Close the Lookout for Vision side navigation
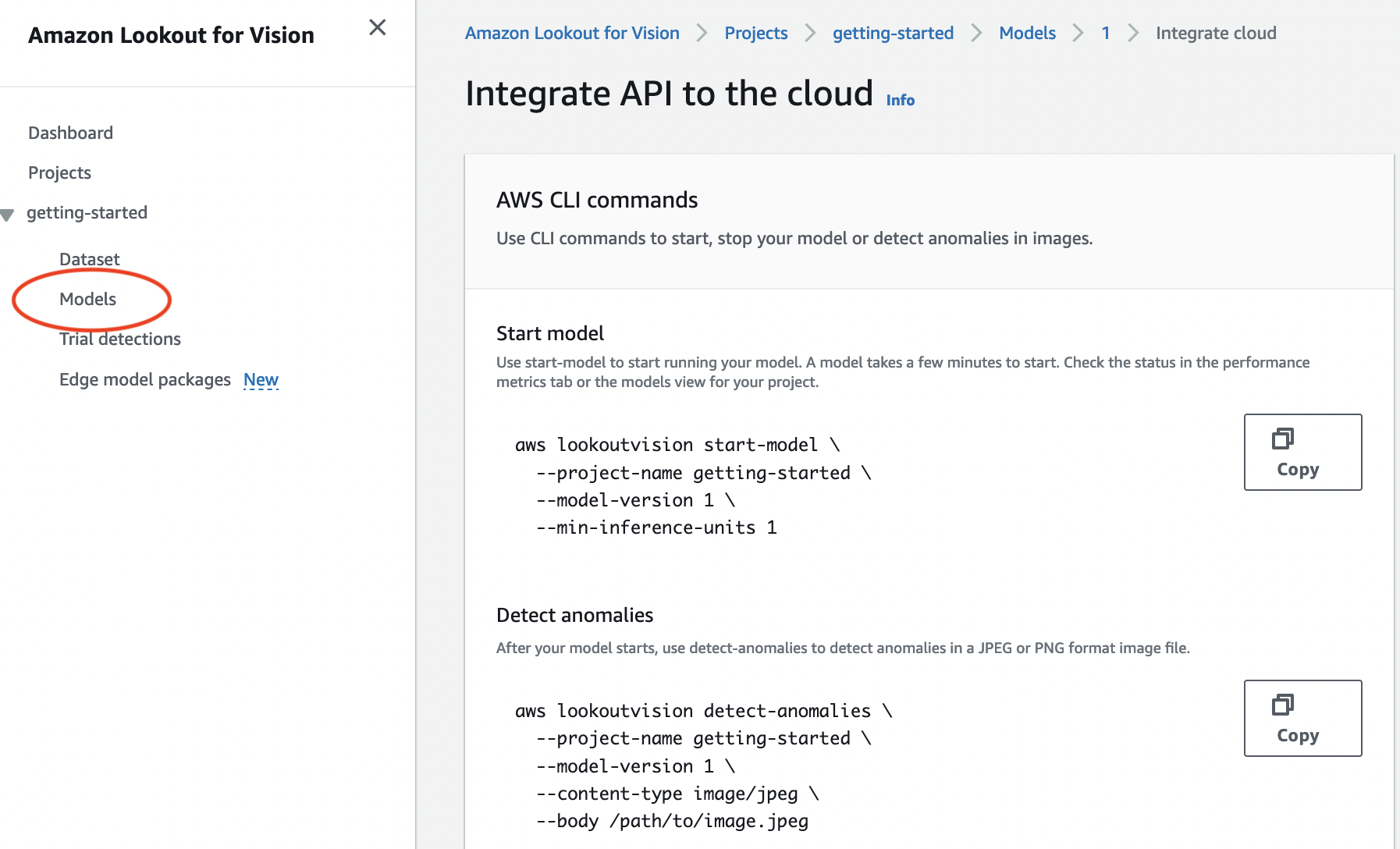Screen dimensions: 1400x849 pyautogui.click(x=378, y=27)
